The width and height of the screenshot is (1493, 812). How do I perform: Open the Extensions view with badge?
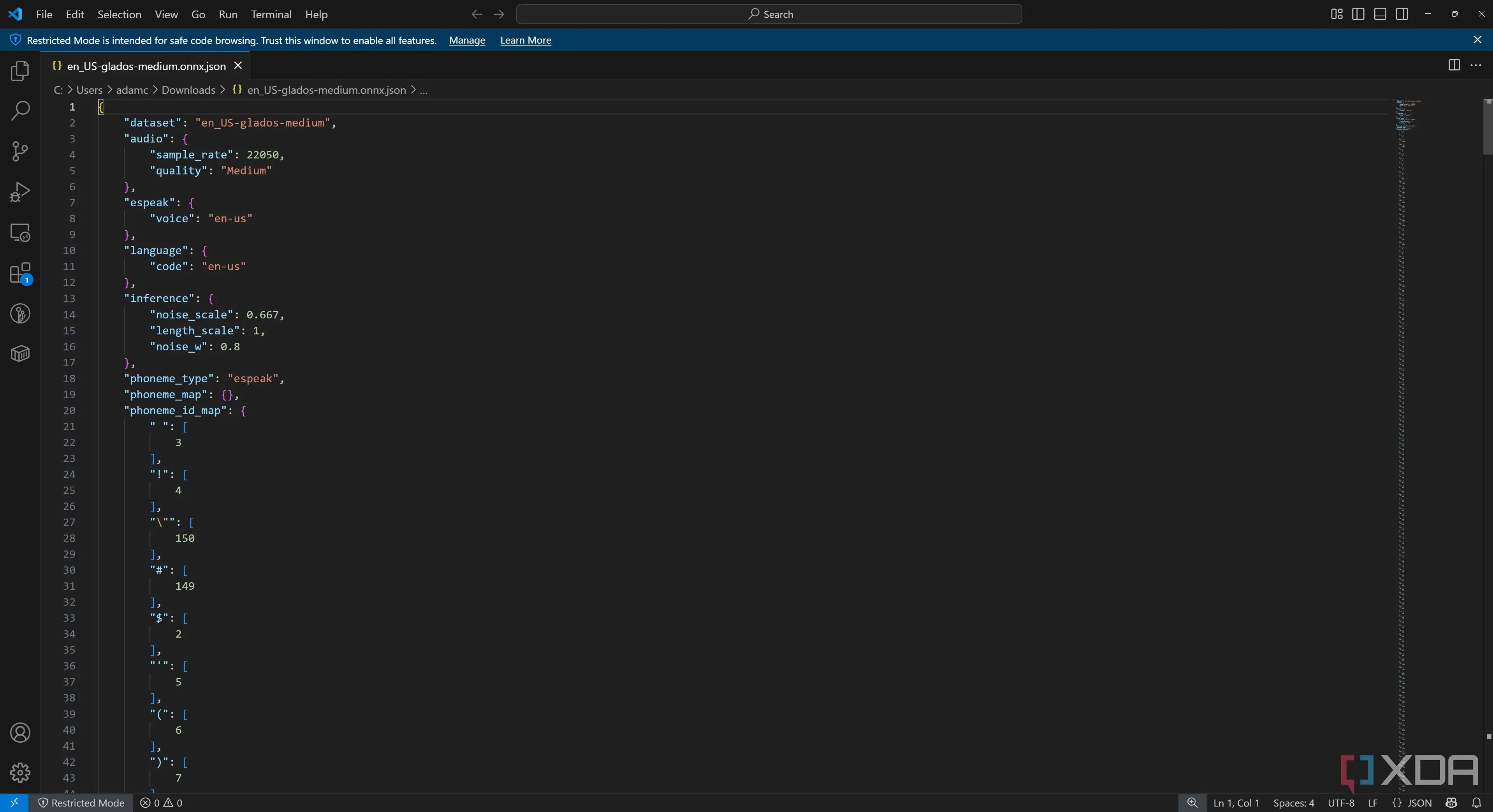(20, 273)
